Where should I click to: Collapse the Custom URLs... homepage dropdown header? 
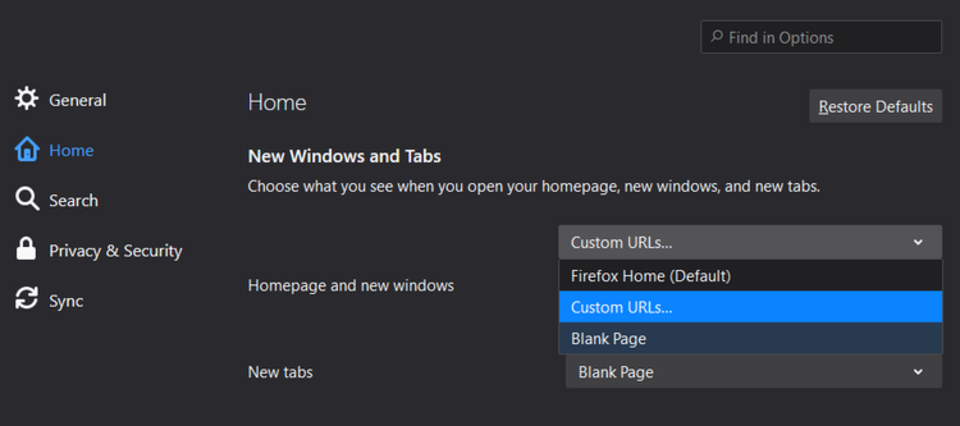750,242
